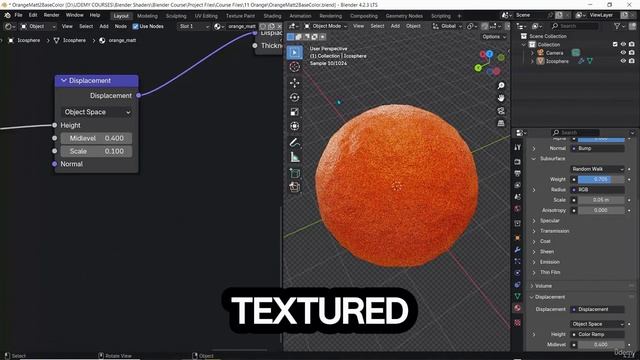Select the Measure tool
This screenshot has height=360, width=640.
(294, 157)
